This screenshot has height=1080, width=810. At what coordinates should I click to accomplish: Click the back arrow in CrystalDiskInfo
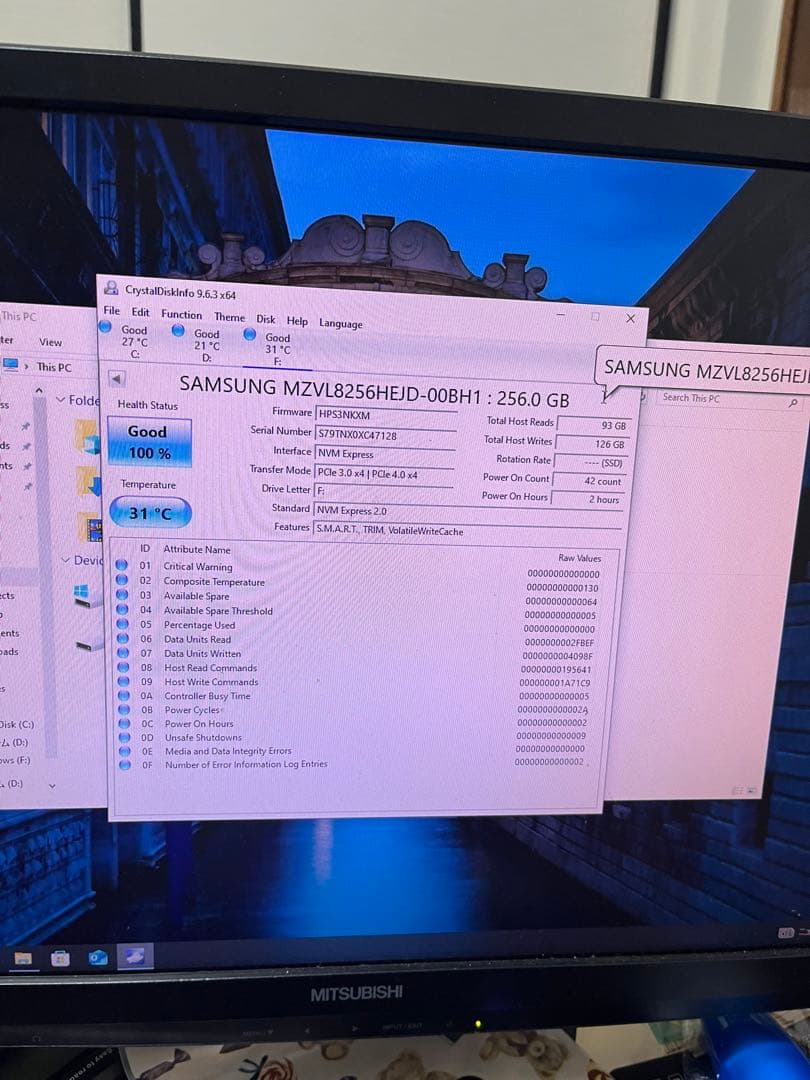click(118, 381)
